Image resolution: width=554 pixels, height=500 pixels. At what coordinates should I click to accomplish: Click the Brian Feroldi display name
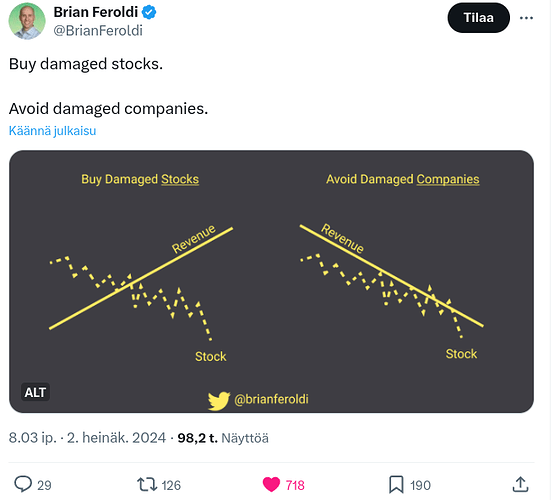tap(96, 12)
